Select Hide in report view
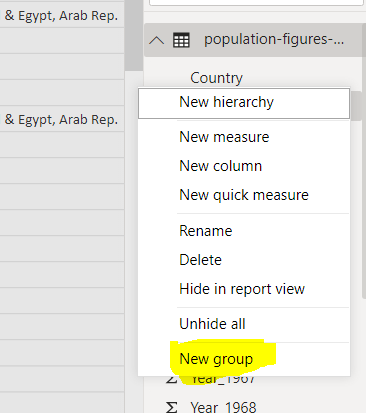 click(244, 289)
